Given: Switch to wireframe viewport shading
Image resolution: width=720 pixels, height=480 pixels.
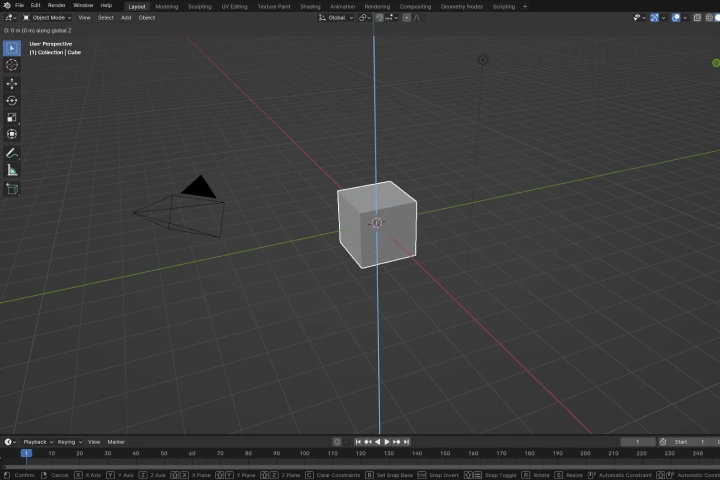Looking at the screenshot, I should (x=709, y=18).
